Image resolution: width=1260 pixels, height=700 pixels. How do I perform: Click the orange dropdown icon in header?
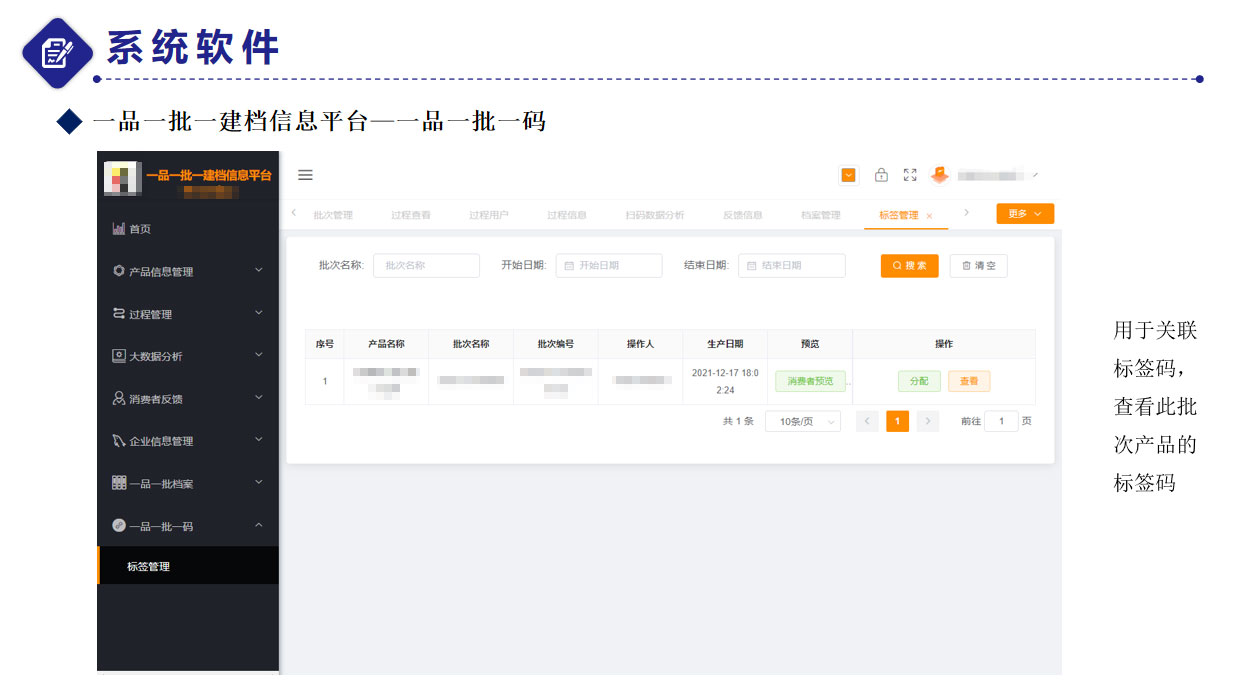(849, 175)
